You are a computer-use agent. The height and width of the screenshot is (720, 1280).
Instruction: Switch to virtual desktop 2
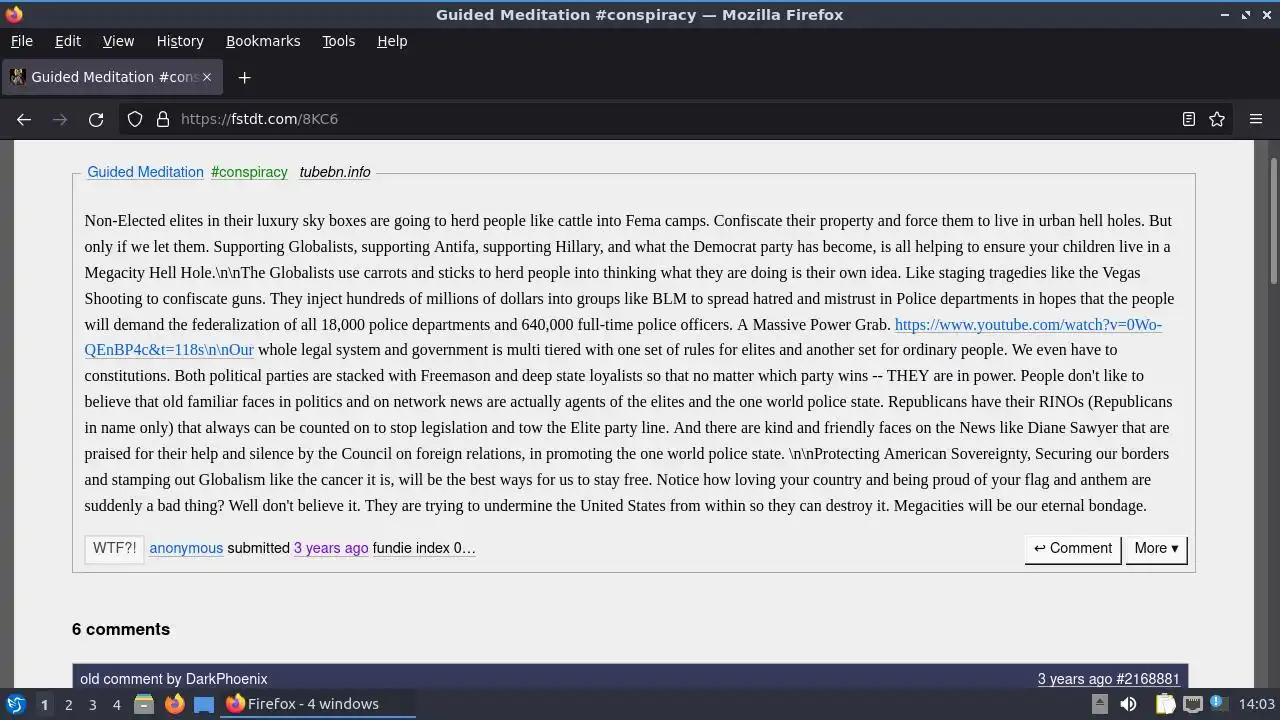tap(68, 704)
